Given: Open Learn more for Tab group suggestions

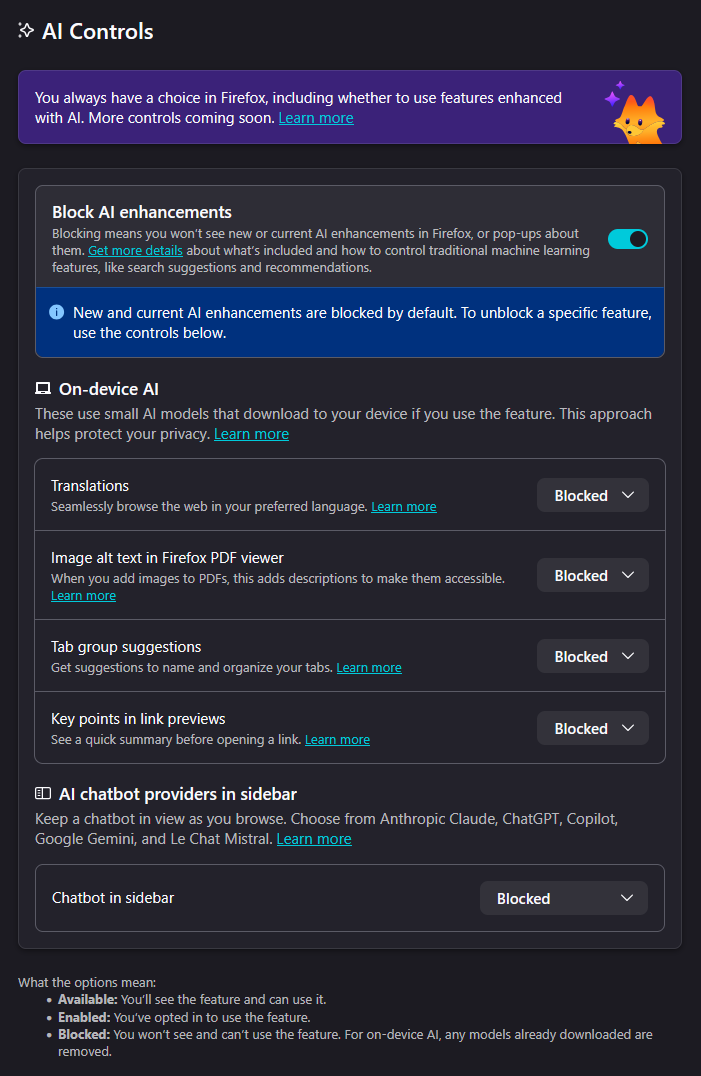Looking at the screenshot, I should coord(369,667).
